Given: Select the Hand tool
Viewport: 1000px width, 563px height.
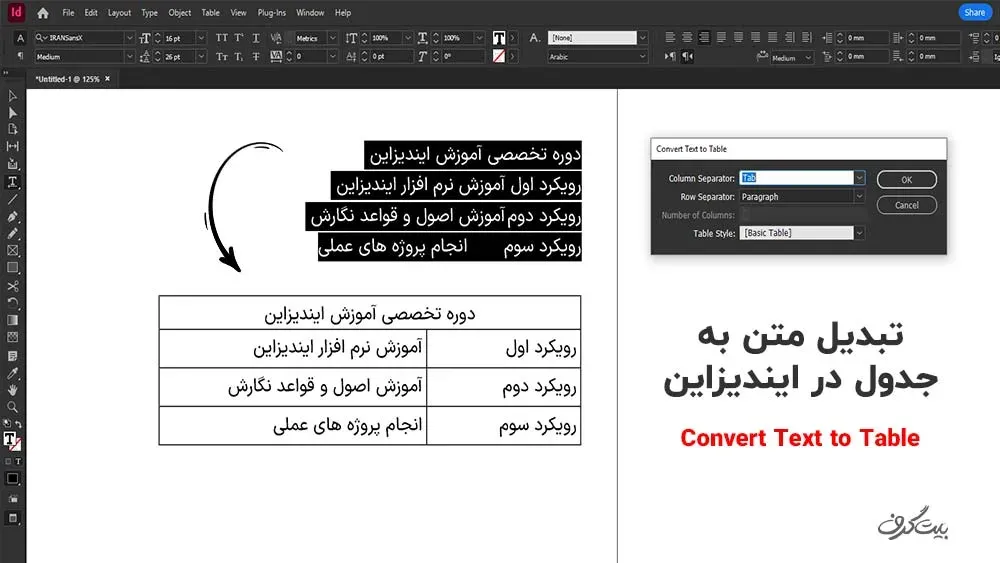Looking at the screenshot, I should coord(12,390).
